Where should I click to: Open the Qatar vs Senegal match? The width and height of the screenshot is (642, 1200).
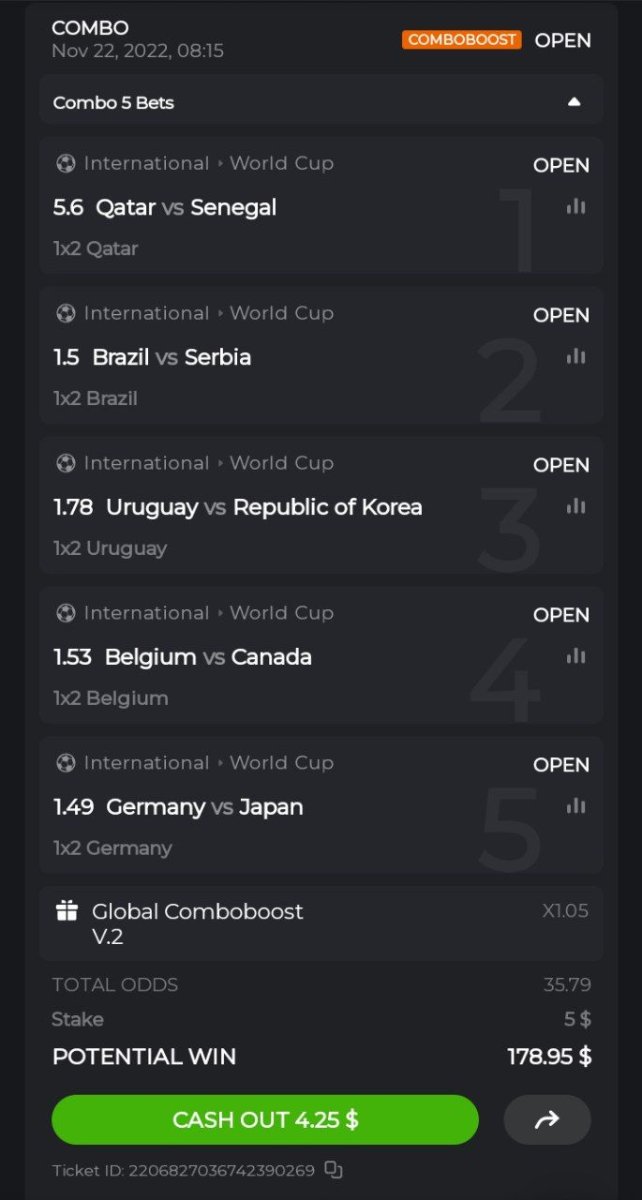(186, 208)
